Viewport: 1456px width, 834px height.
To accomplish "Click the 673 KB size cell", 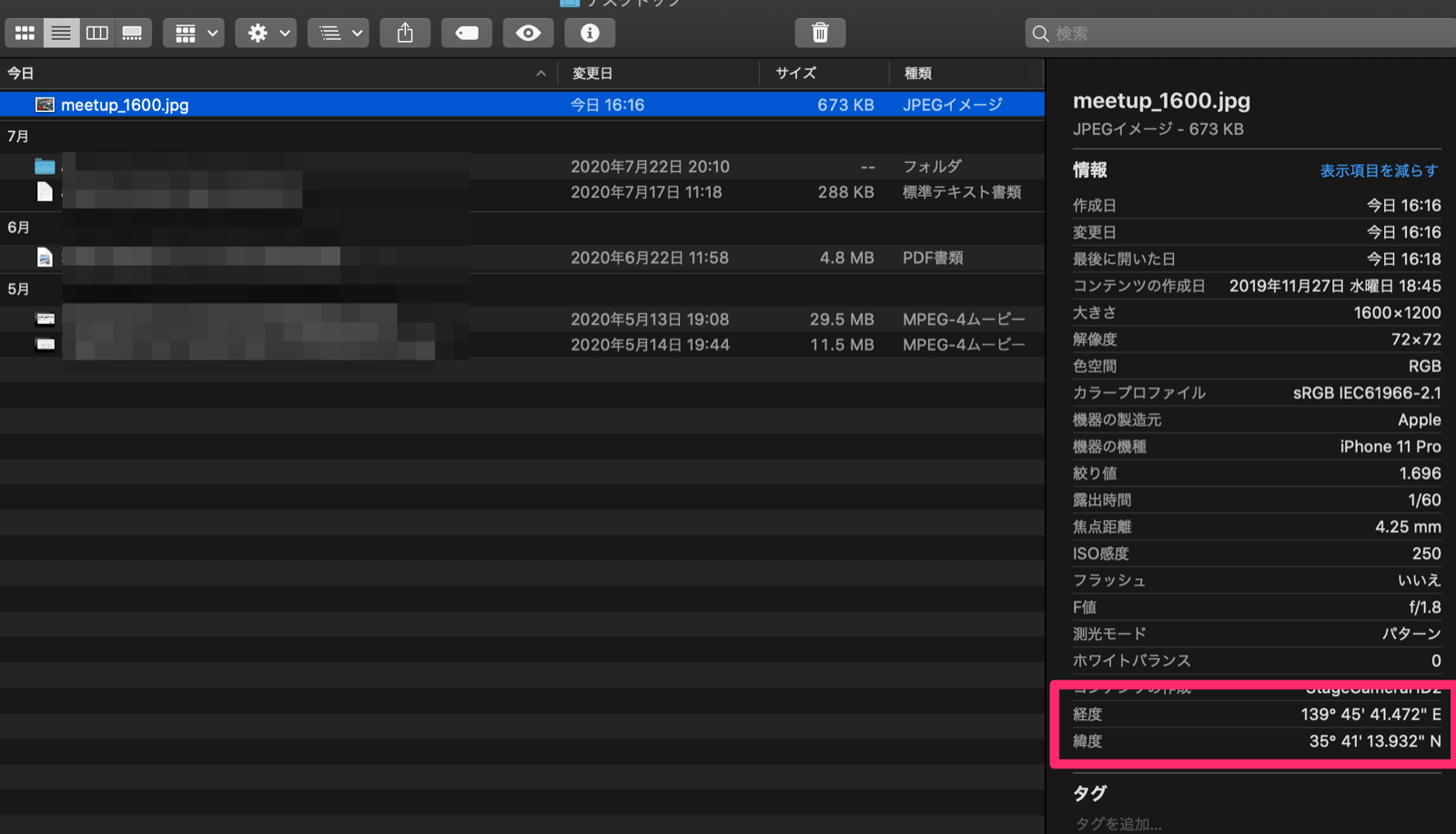I will tap(845, 105).
